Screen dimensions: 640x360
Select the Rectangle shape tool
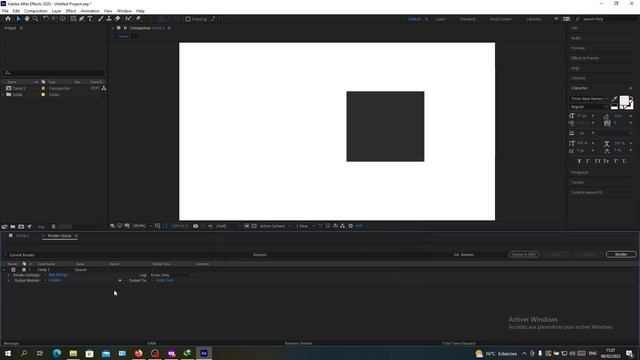(73, 19)
